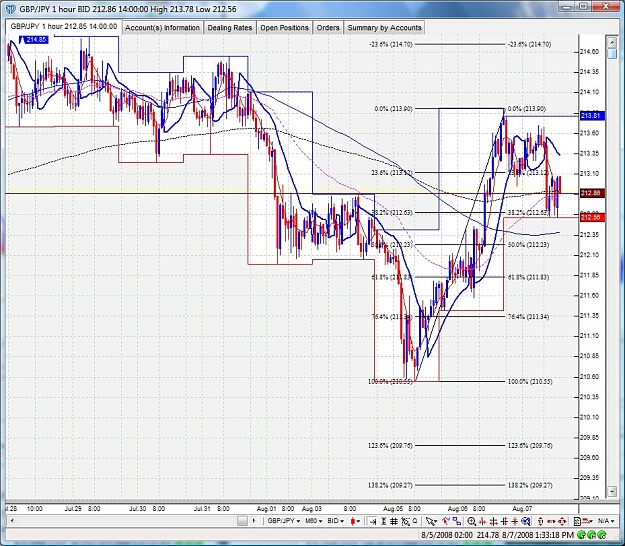Click the right-hand 50.0% (212.23) Fibonacci label

[x=529, y=245]
